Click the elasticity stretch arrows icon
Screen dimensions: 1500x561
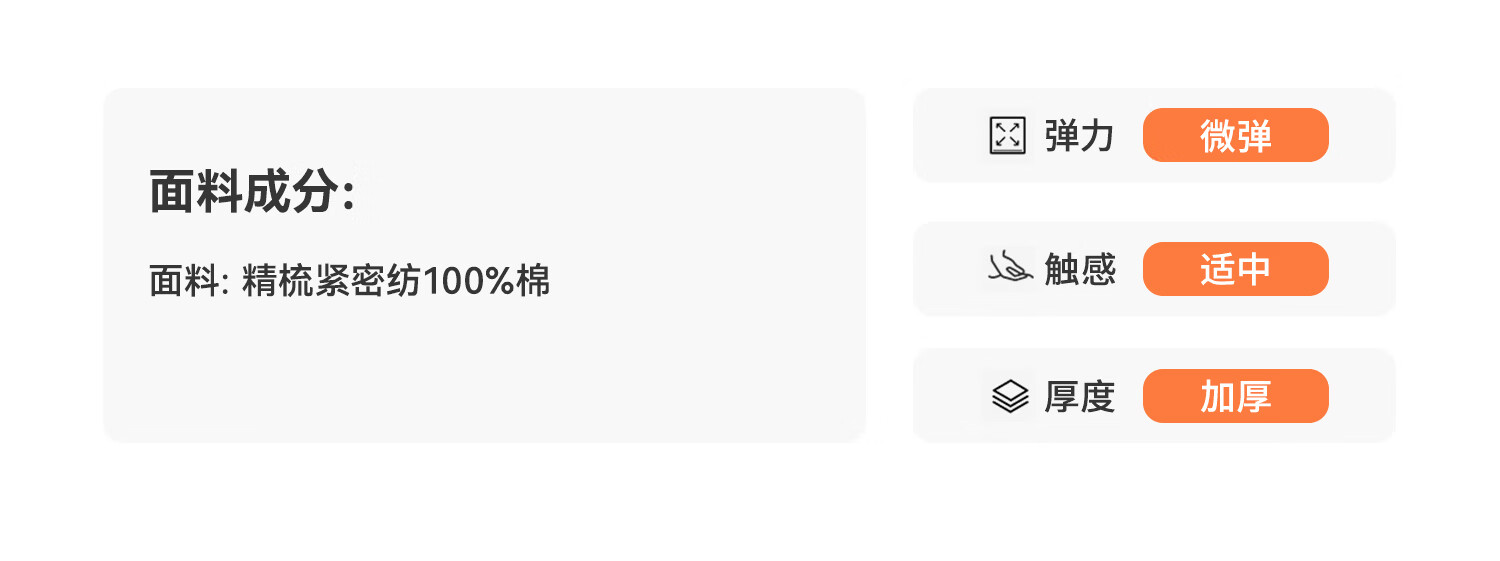(1007, 136)
